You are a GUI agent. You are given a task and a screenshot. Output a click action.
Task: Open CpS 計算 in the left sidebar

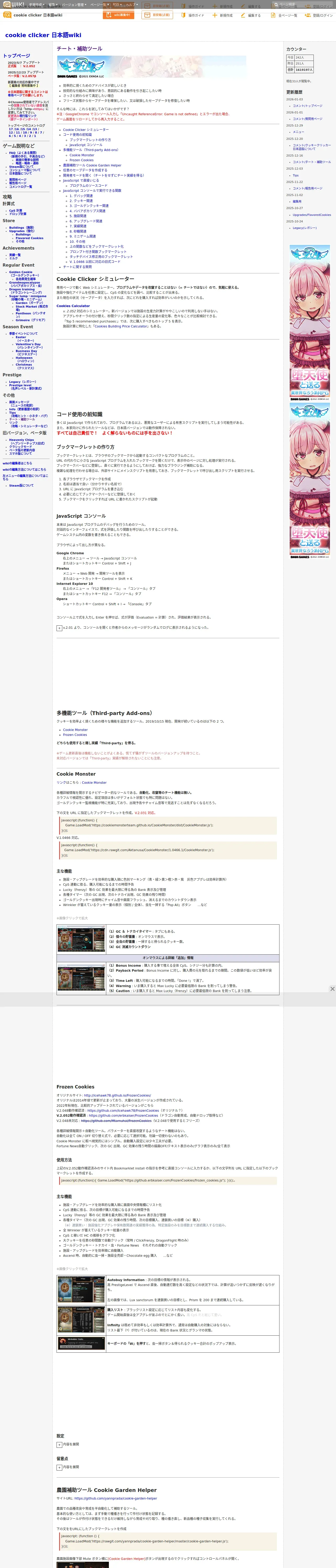[16, 211]
